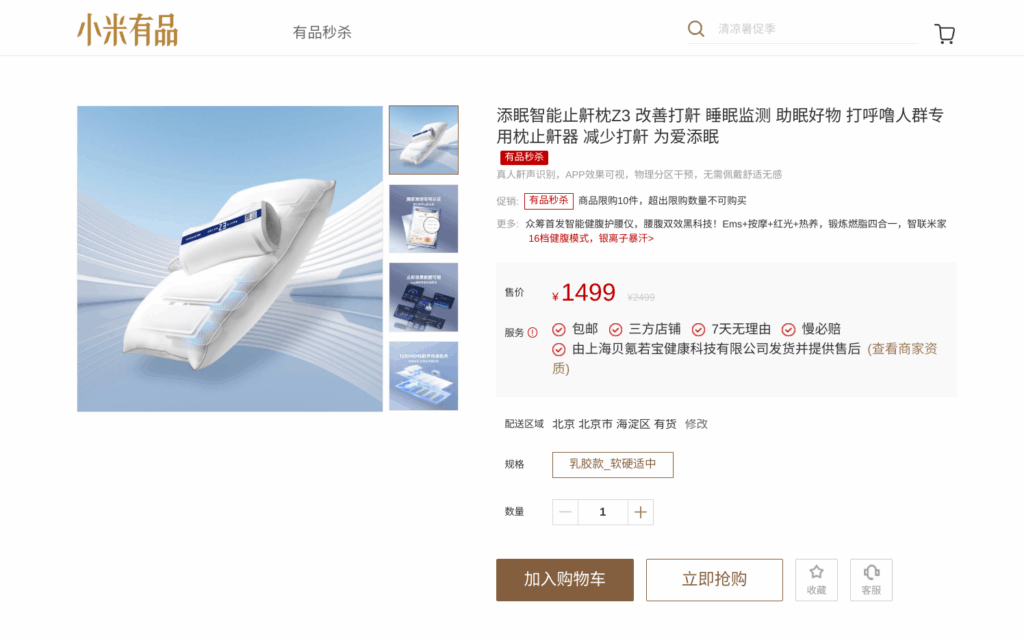Click the service info exclamation icon
The height and width of the screenshot is (641, 1024).
click(533, 332)
